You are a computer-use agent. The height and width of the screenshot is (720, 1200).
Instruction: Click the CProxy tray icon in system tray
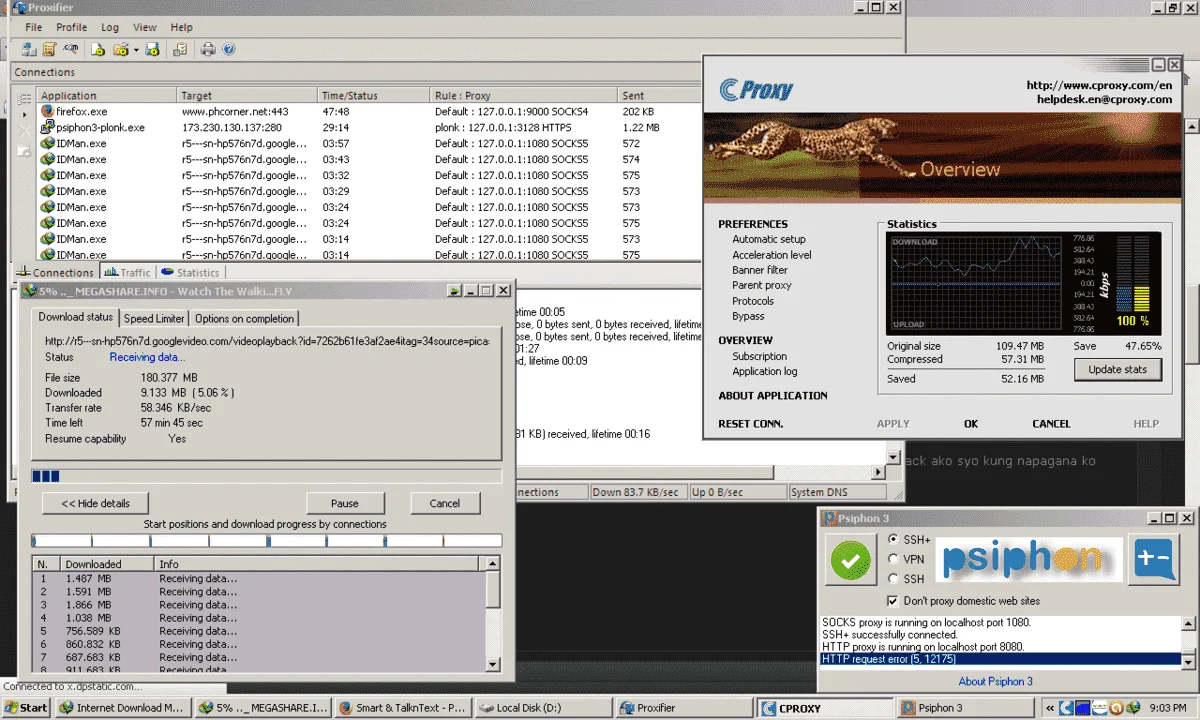[1066, 707]
